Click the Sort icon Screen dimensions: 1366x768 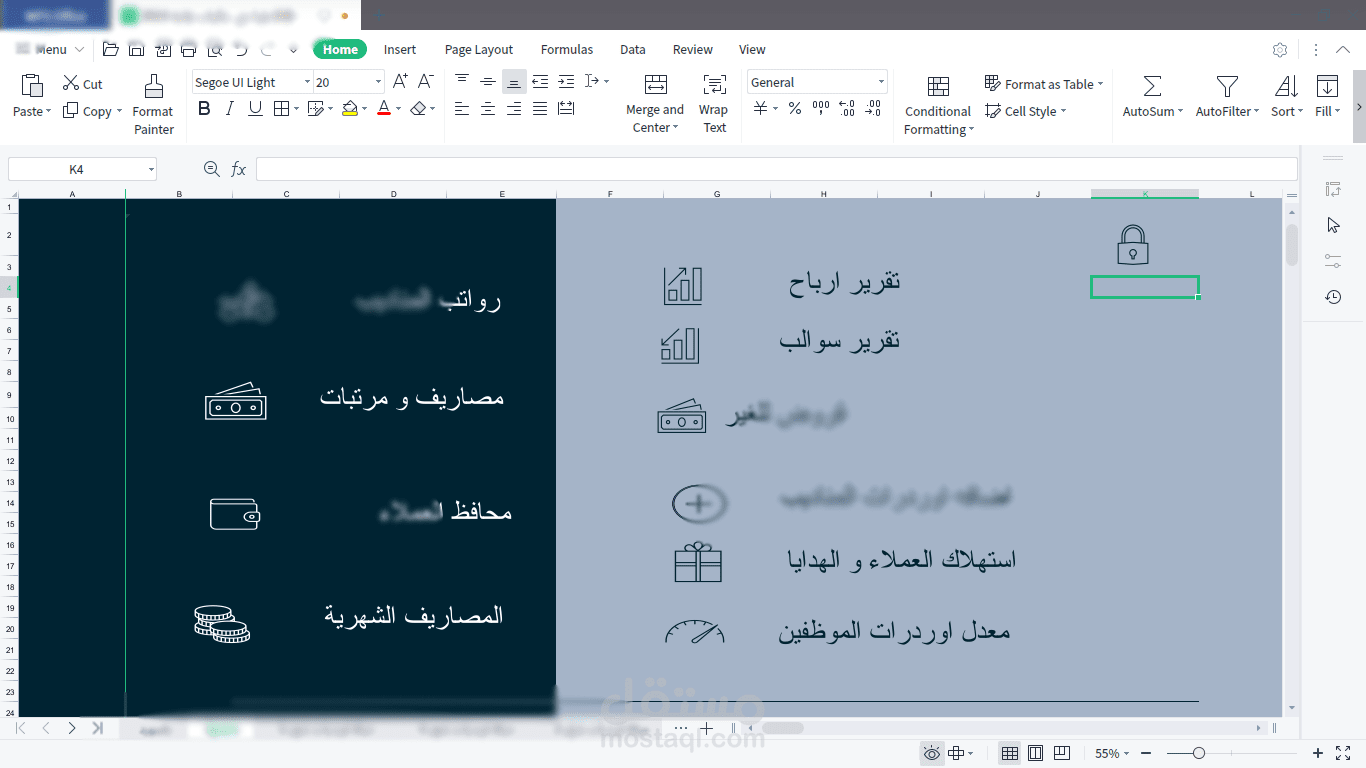[x=1287, y=86]
